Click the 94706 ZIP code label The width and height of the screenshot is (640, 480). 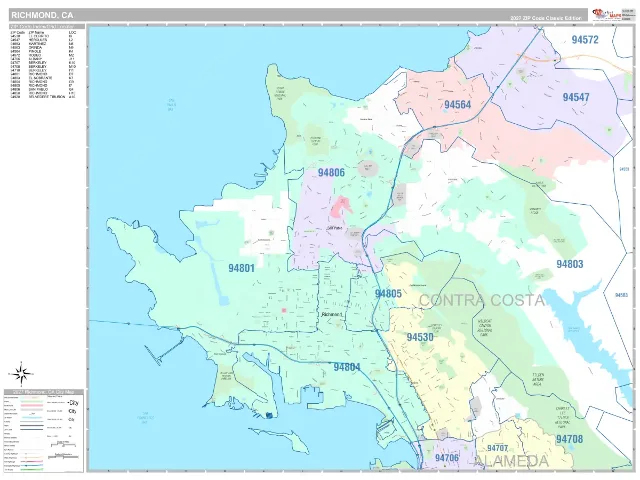click(x=447, y=458)
